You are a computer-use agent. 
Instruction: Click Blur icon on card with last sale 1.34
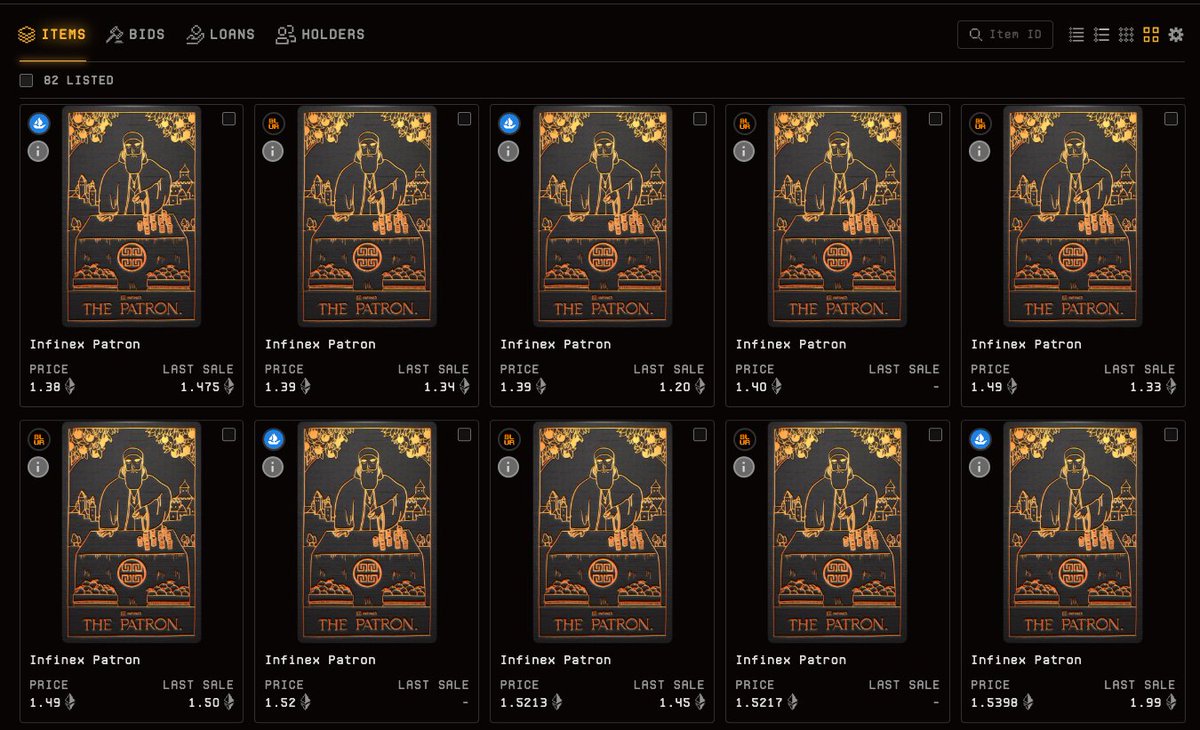click(x=273, y=124)
